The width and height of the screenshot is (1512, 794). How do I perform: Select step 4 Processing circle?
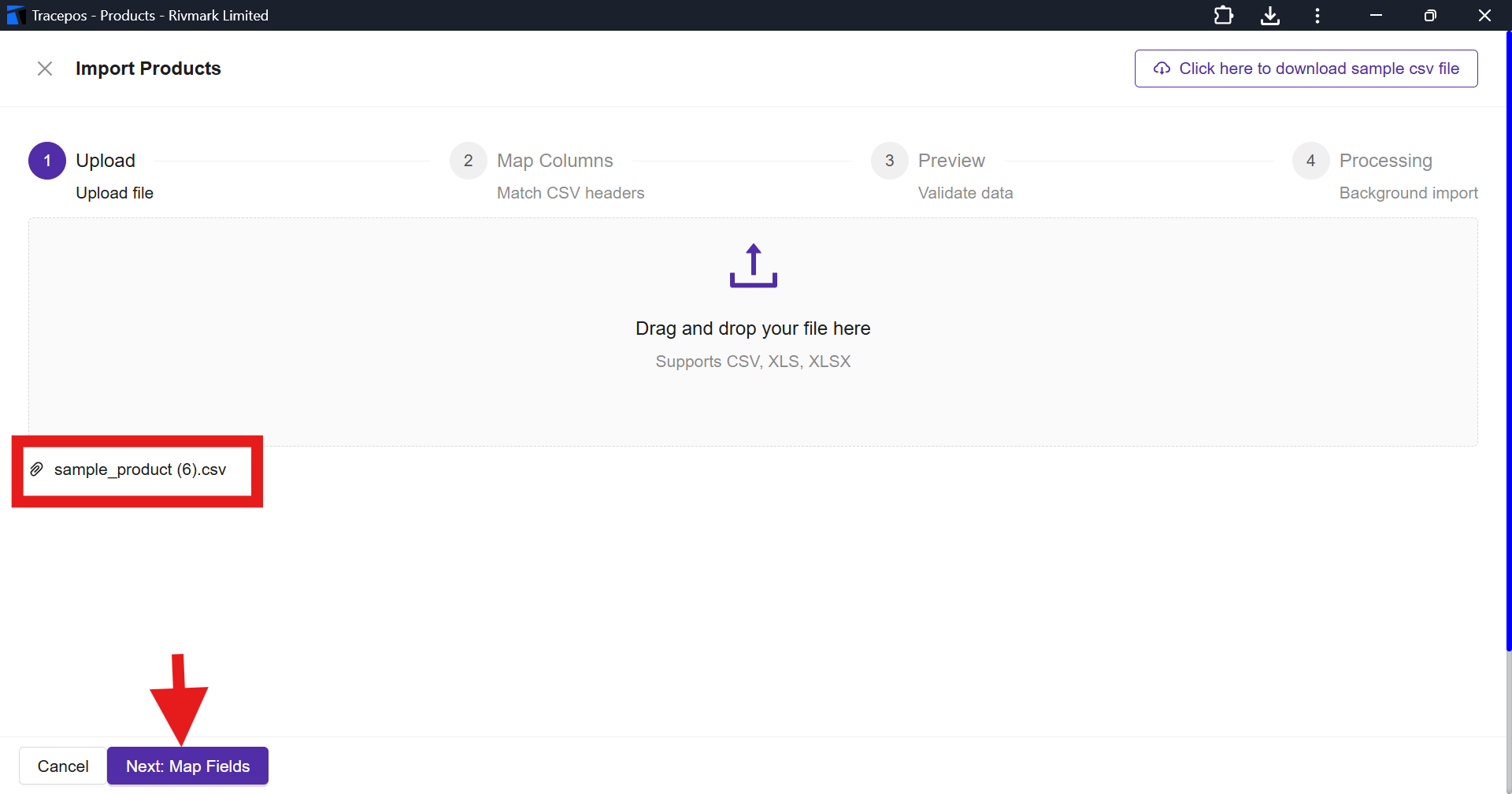pyautogui.click(x=1311, y=161)
